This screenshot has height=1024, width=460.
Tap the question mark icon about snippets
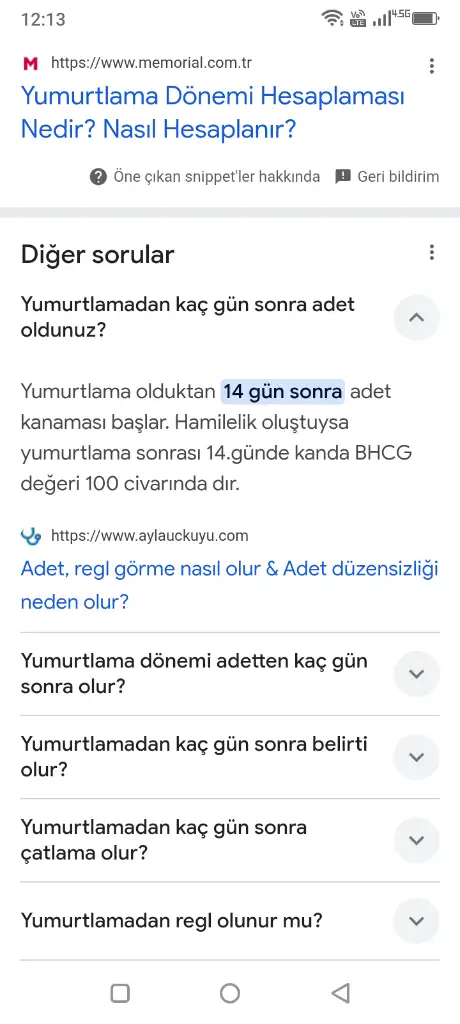coord(98,176)
